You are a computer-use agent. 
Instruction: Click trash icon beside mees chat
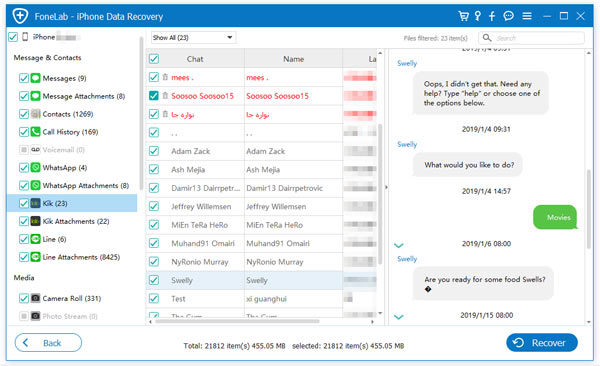click(165, 77)
